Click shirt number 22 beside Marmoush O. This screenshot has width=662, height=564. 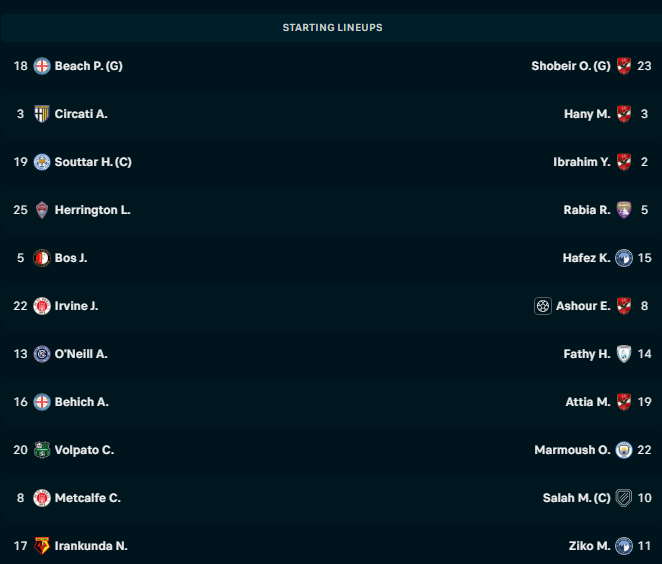(644, 450)
